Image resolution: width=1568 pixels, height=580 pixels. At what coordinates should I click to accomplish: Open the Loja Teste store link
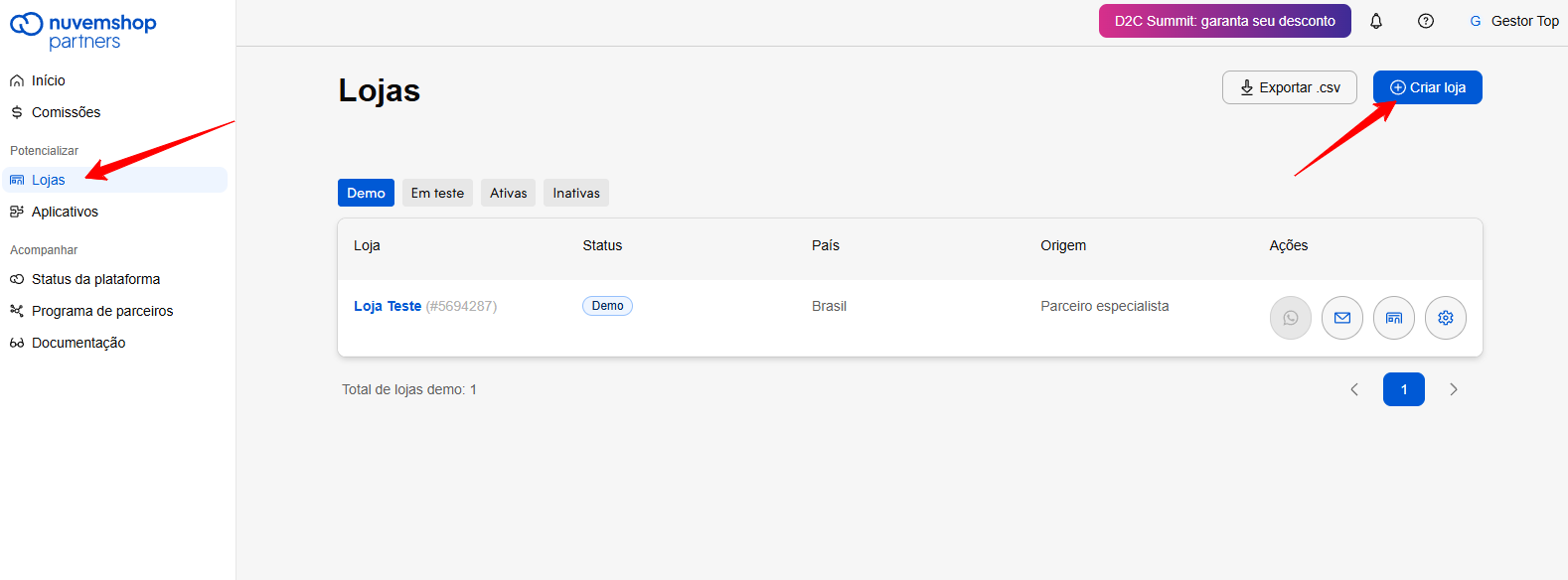tap(388, 306)
